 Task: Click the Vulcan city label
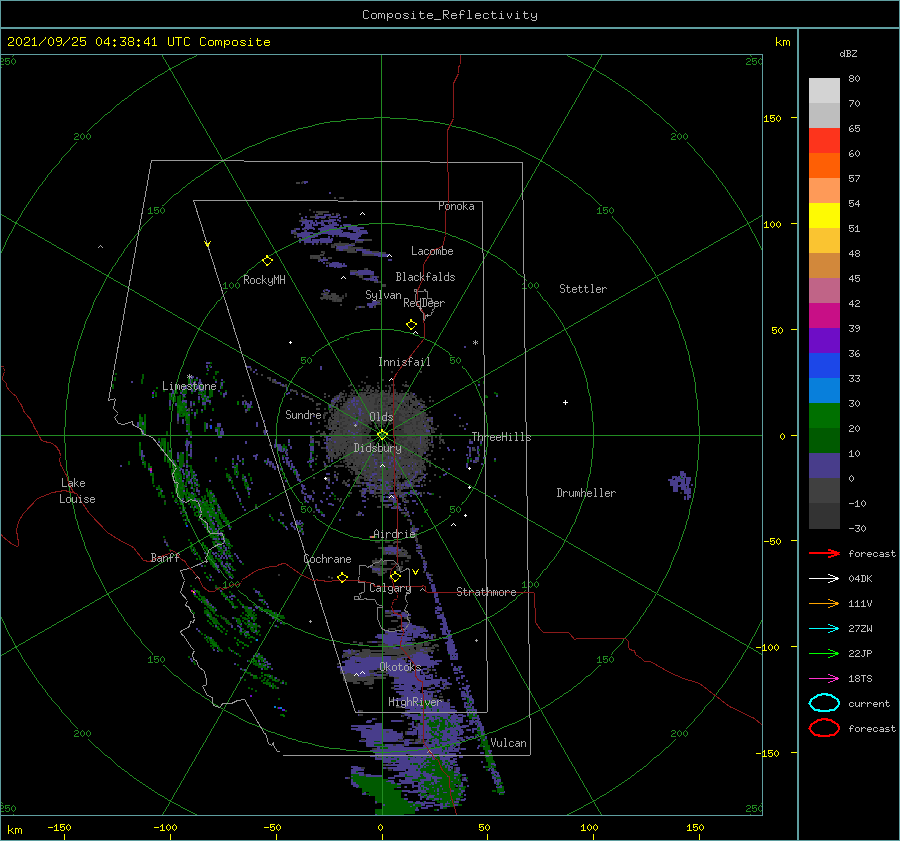pyautogui.click(x=508, y=743)
